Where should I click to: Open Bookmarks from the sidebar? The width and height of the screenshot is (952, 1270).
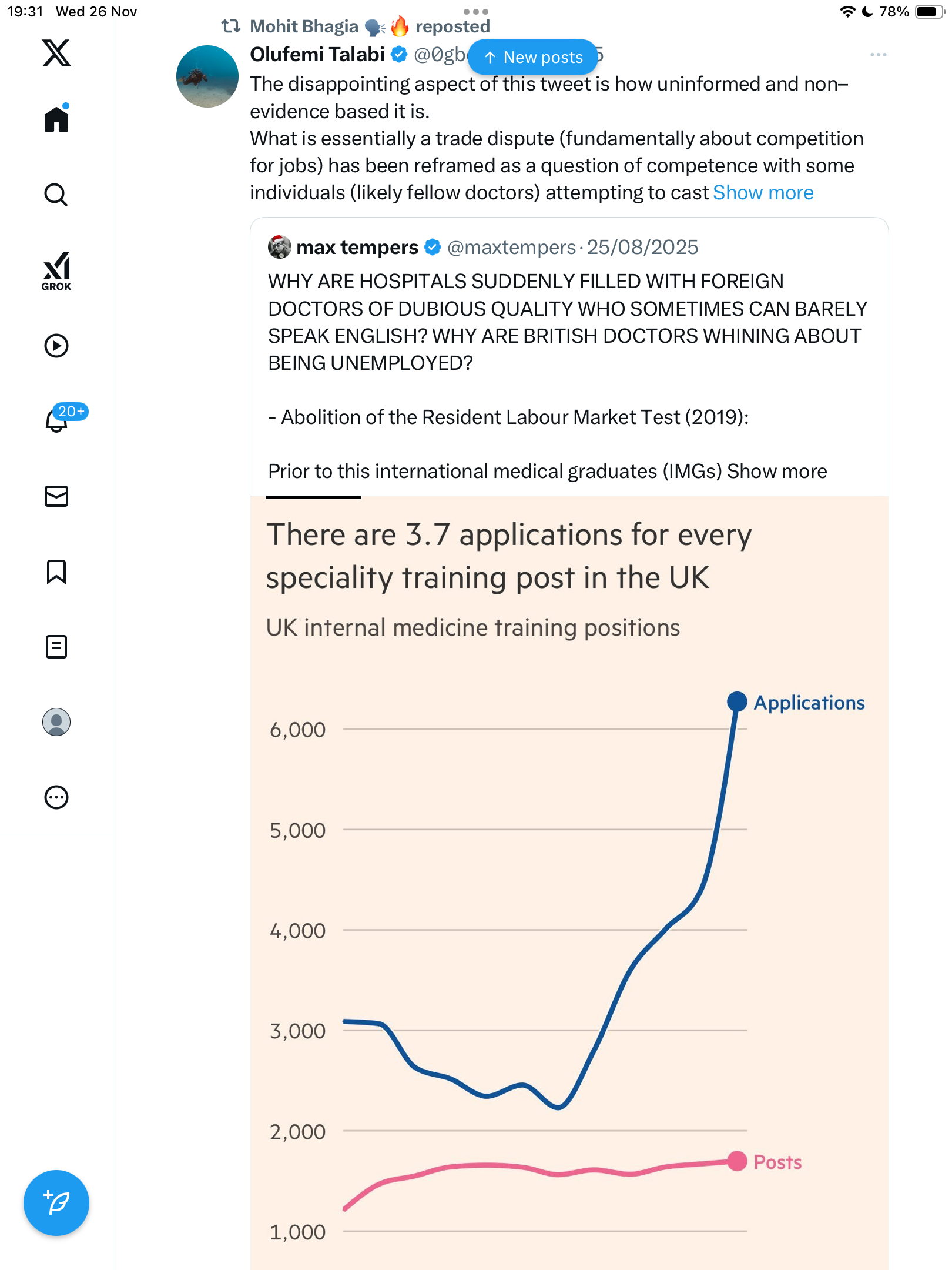click(56, 571)
